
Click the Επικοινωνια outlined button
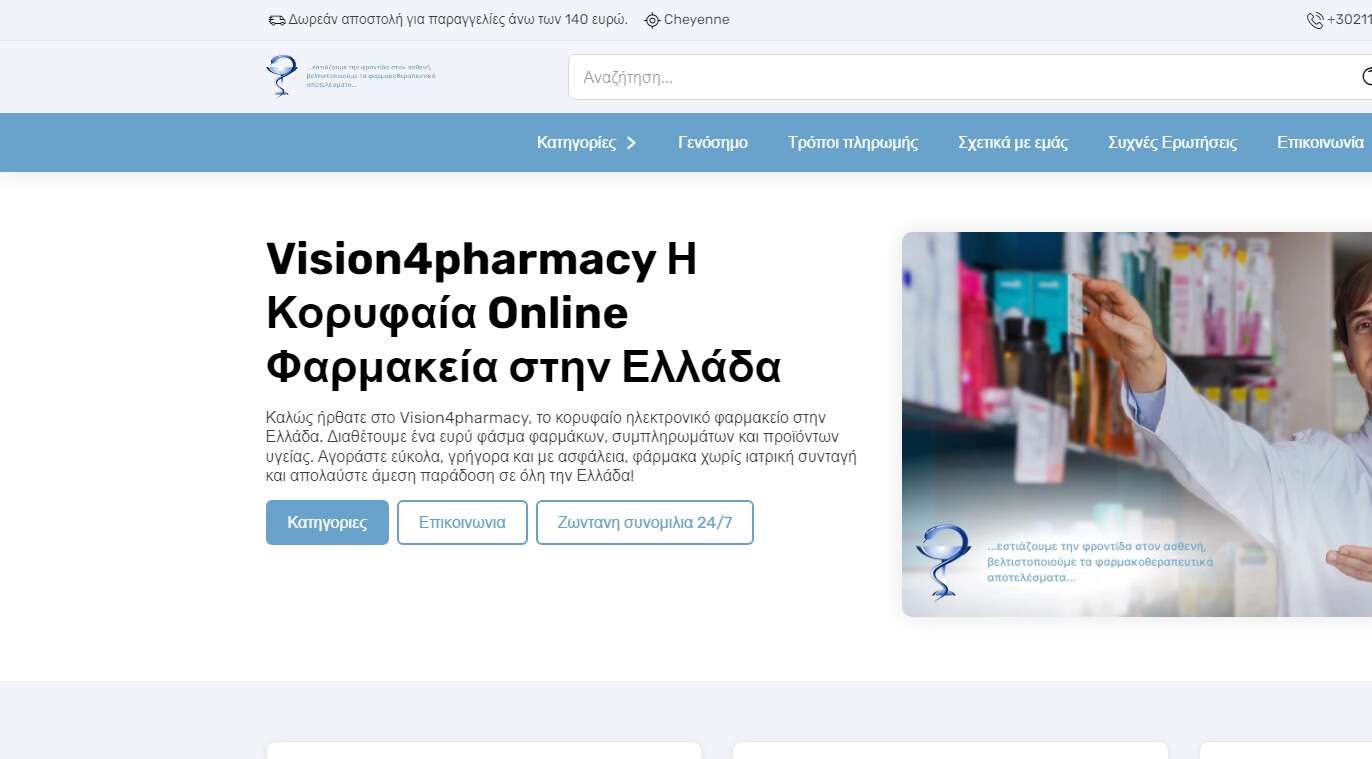[462, 522]
